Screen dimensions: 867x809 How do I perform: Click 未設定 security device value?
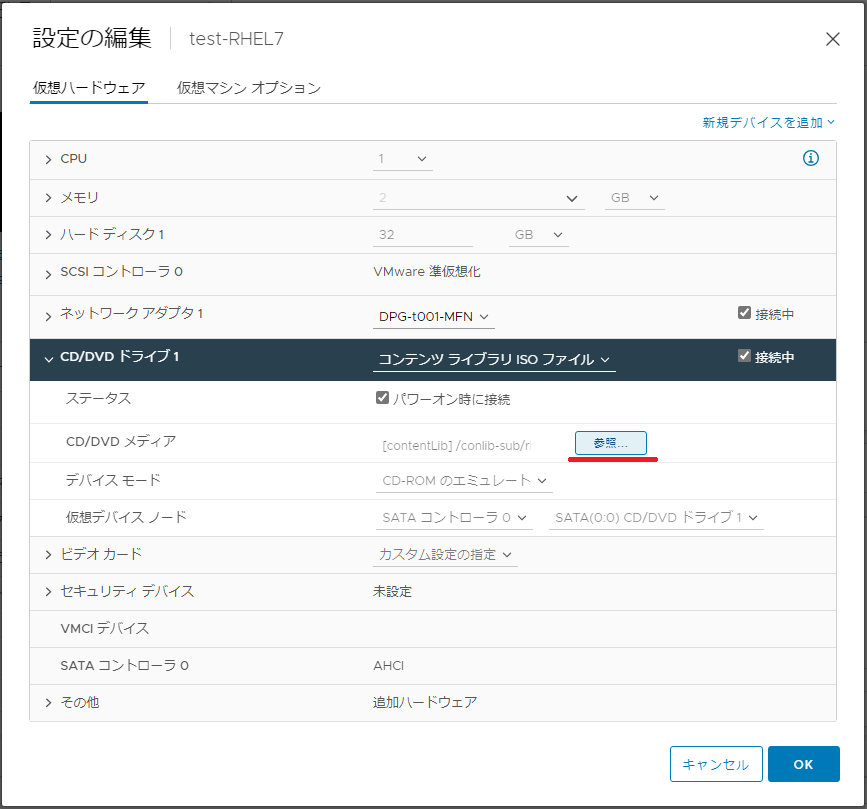pos(393,592)
